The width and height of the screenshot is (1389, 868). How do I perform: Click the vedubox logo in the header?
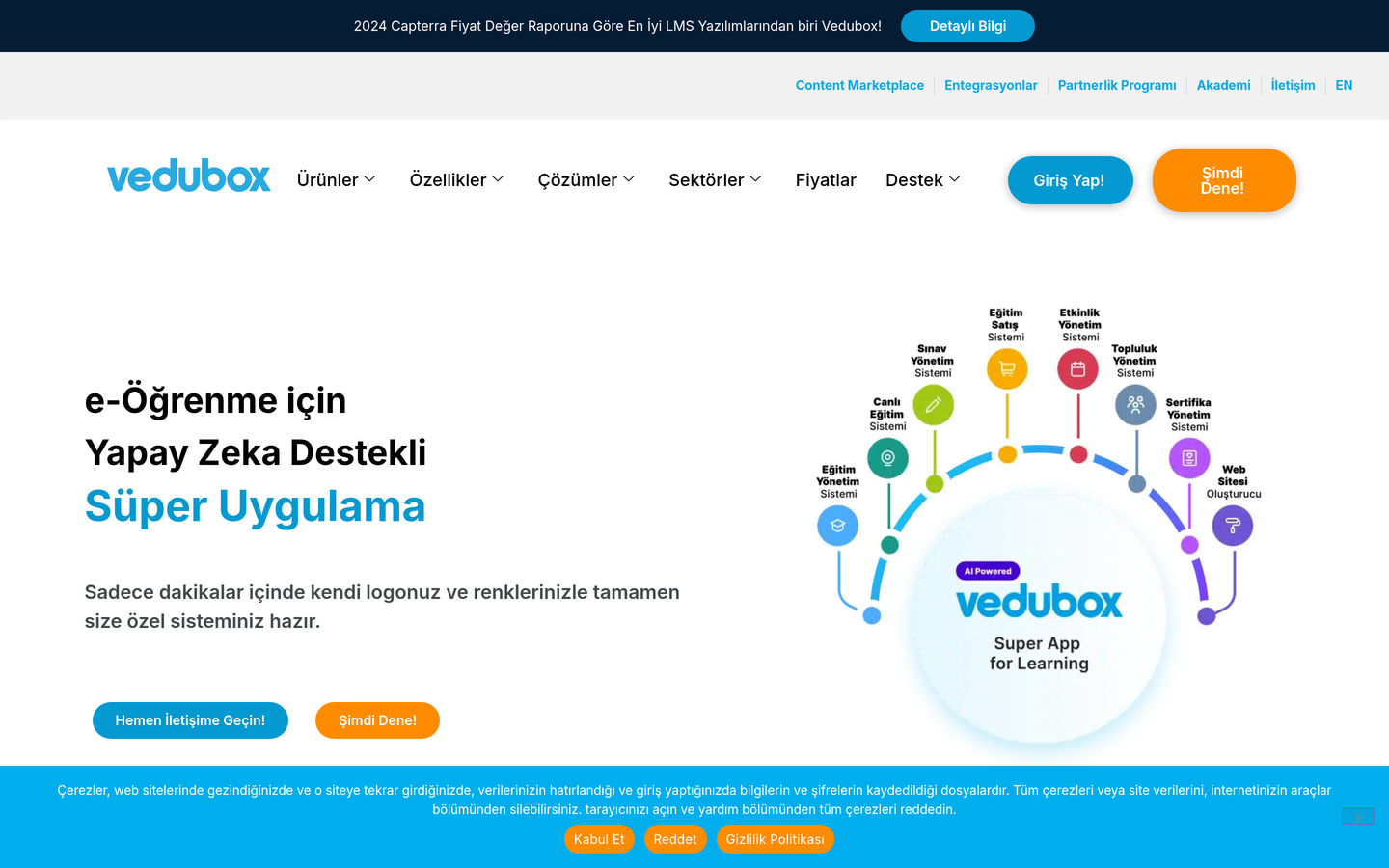(x=189, y=176)
